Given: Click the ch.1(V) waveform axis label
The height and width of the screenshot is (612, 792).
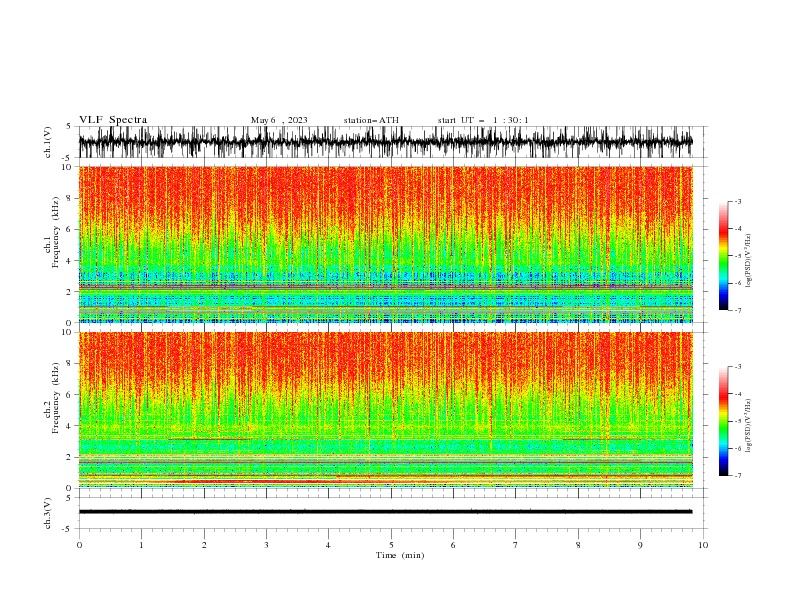Looking at the screenshot, I should [x=48, y=142].
